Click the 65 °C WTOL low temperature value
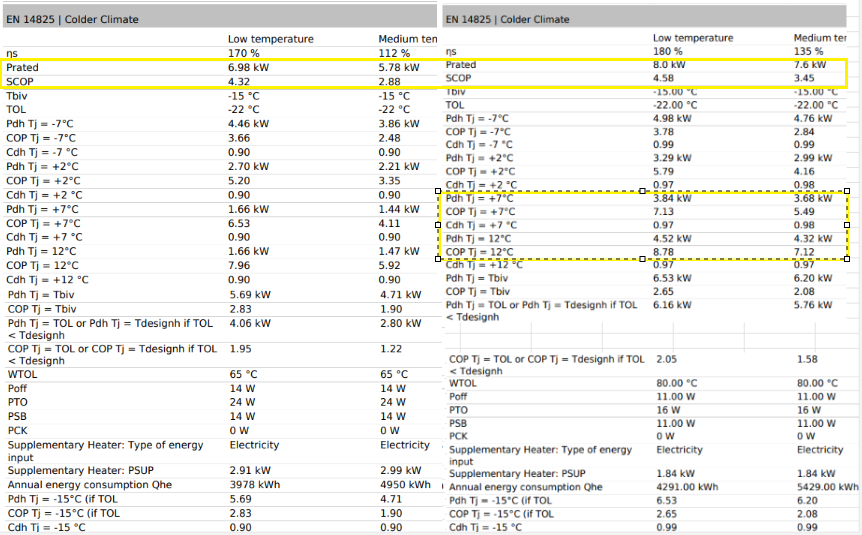This screenshot has width=862, height=535. click(x=246, y=374)
